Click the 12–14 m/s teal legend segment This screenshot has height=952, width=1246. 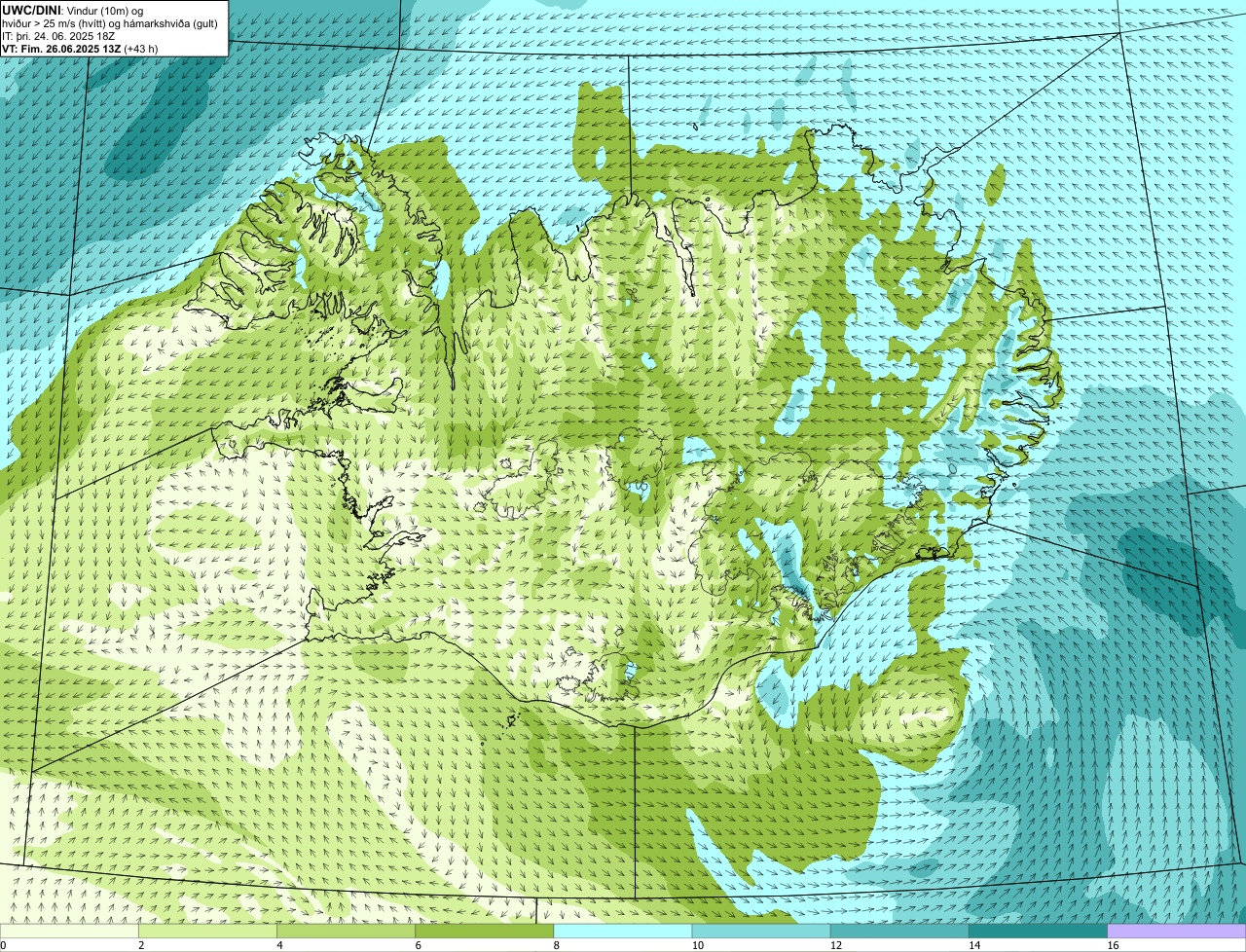899,931
